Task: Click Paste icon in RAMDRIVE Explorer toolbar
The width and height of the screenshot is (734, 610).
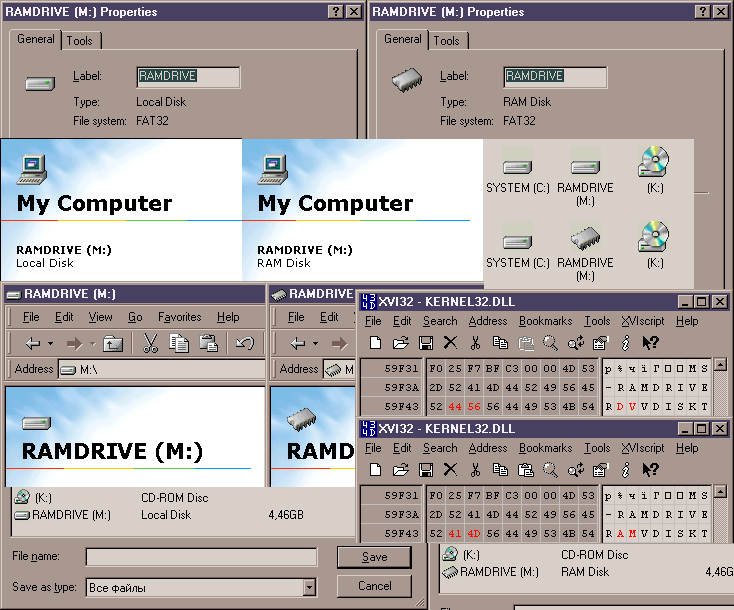Action: point(209,344)
